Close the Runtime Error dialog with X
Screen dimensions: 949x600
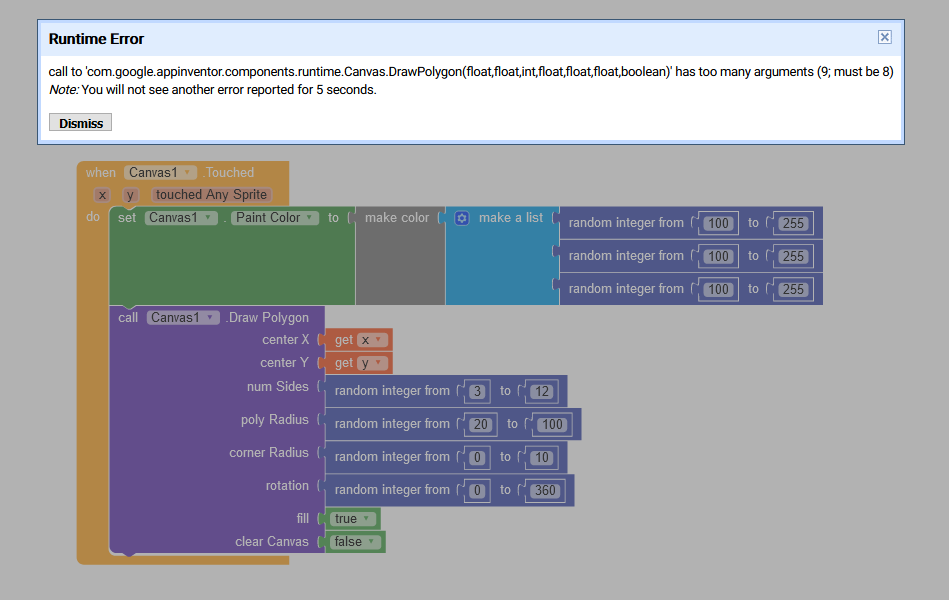(884, 38)
